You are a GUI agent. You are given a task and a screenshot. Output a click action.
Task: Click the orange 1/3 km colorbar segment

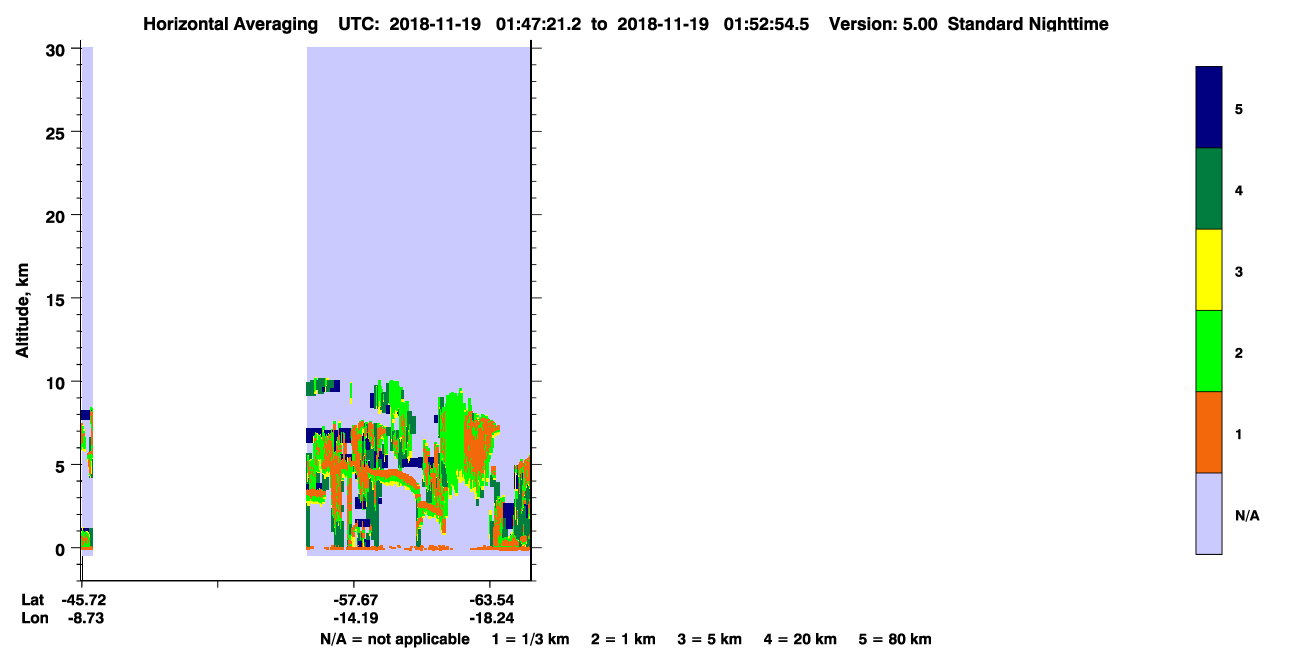click(x=1209, y=432)
